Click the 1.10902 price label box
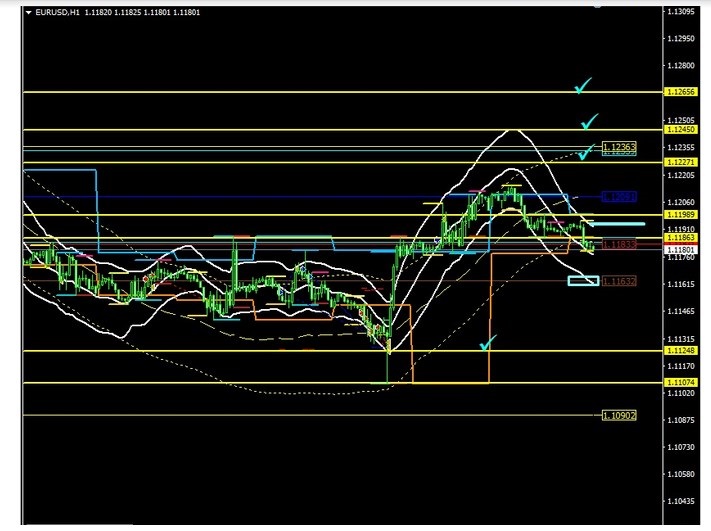 (x=619, y=415)
